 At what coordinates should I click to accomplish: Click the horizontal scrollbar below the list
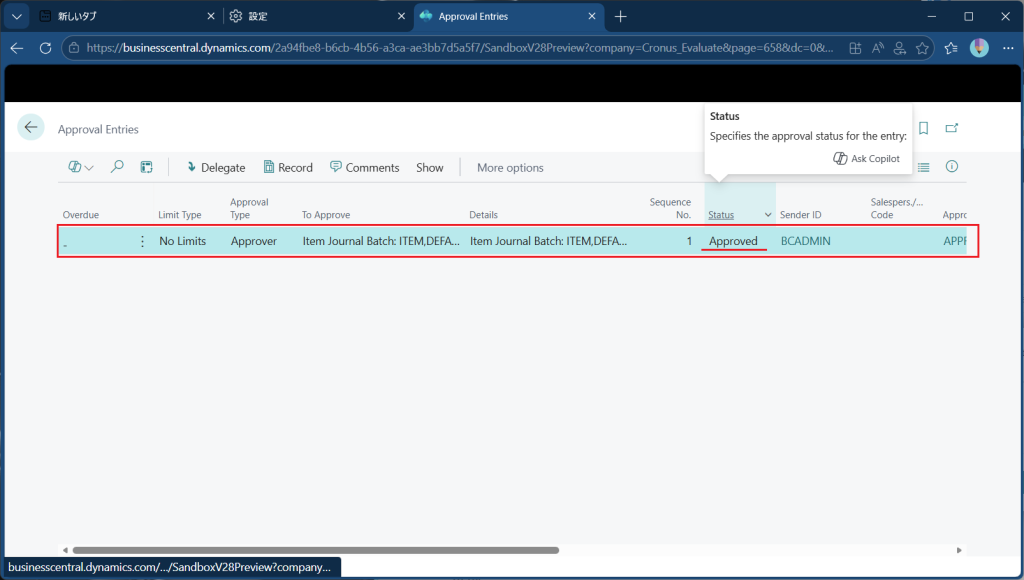(315, 550)
